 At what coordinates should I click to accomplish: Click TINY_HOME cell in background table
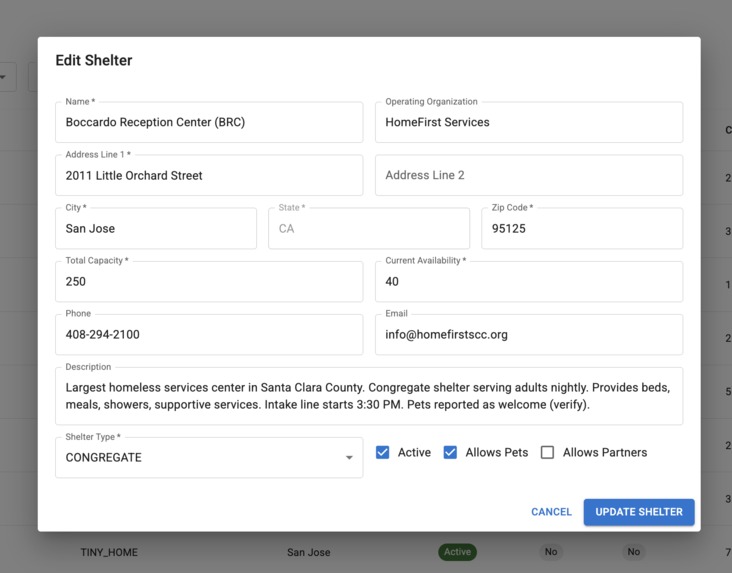point(109,552)
